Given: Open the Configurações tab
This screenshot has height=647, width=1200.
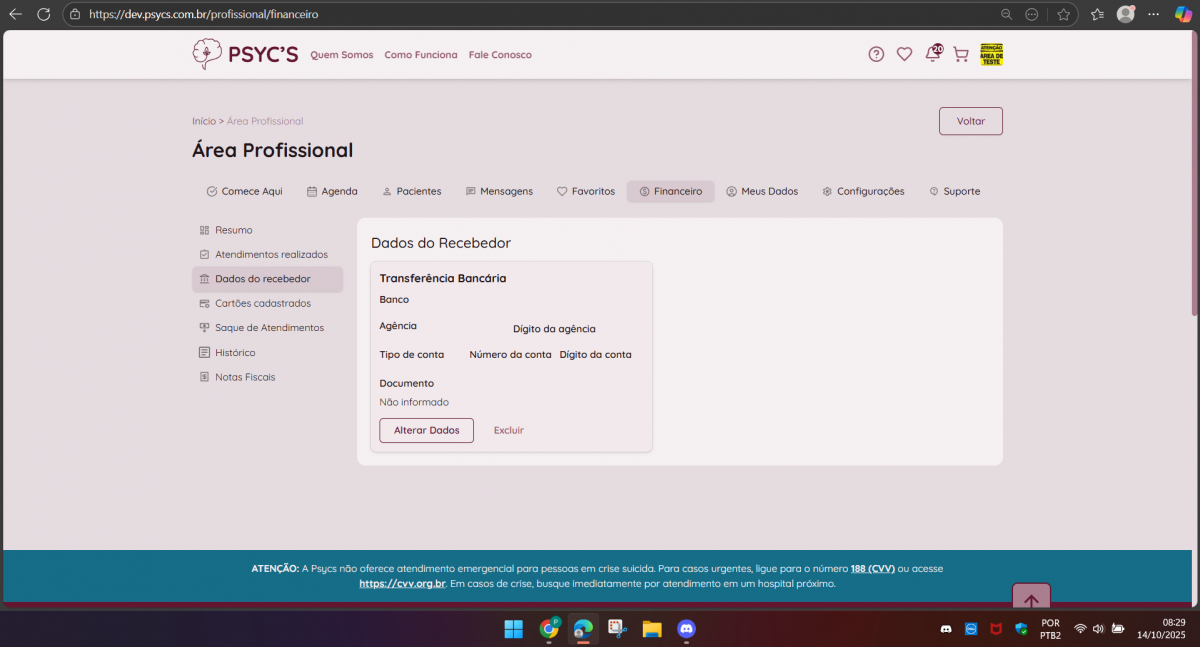Looking at the screenshot, I should pos(863,191).
